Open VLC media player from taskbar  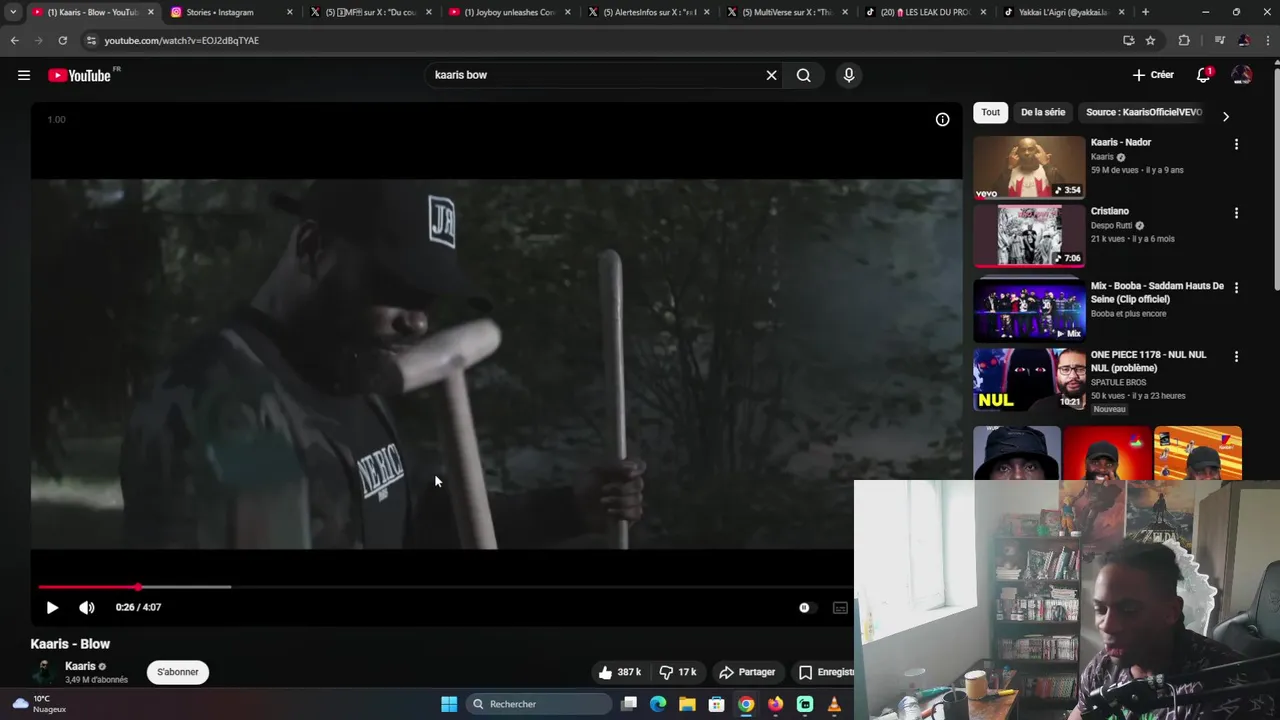[834, 704]
